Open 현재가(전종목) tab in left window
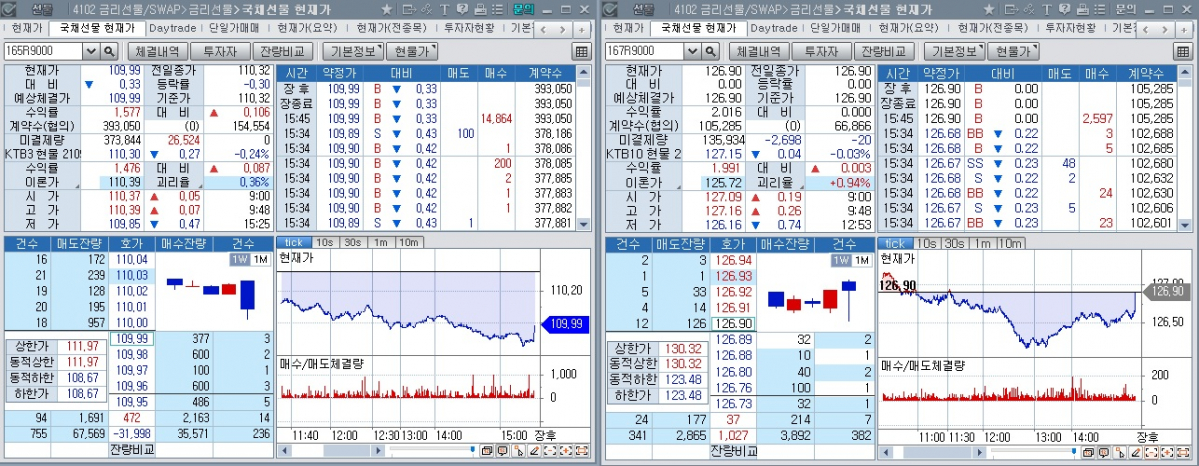The height and width of the screenshot is (466, 1199). (x=392, y=28)
